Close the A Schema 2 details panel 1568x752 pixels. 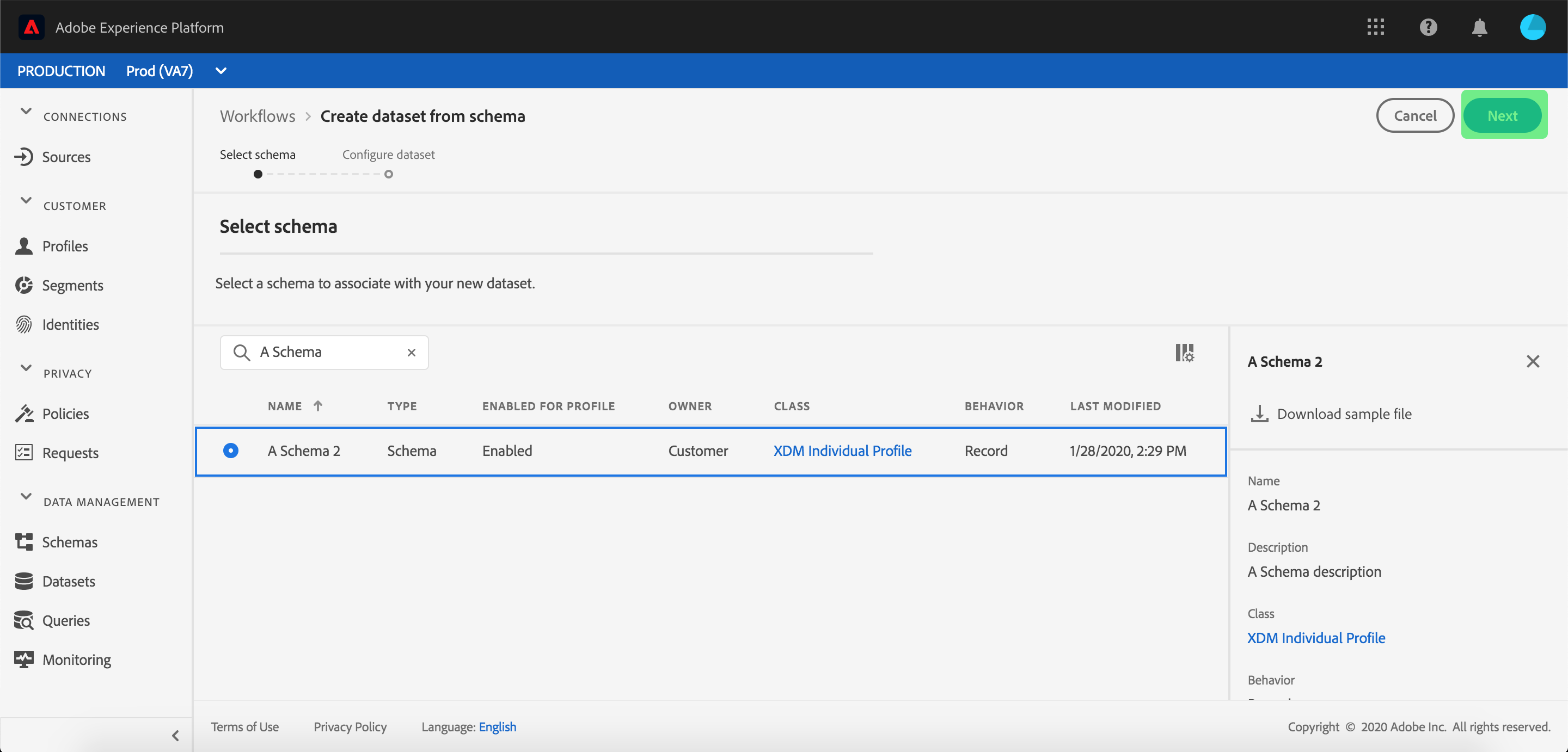tap(1532, 361)
